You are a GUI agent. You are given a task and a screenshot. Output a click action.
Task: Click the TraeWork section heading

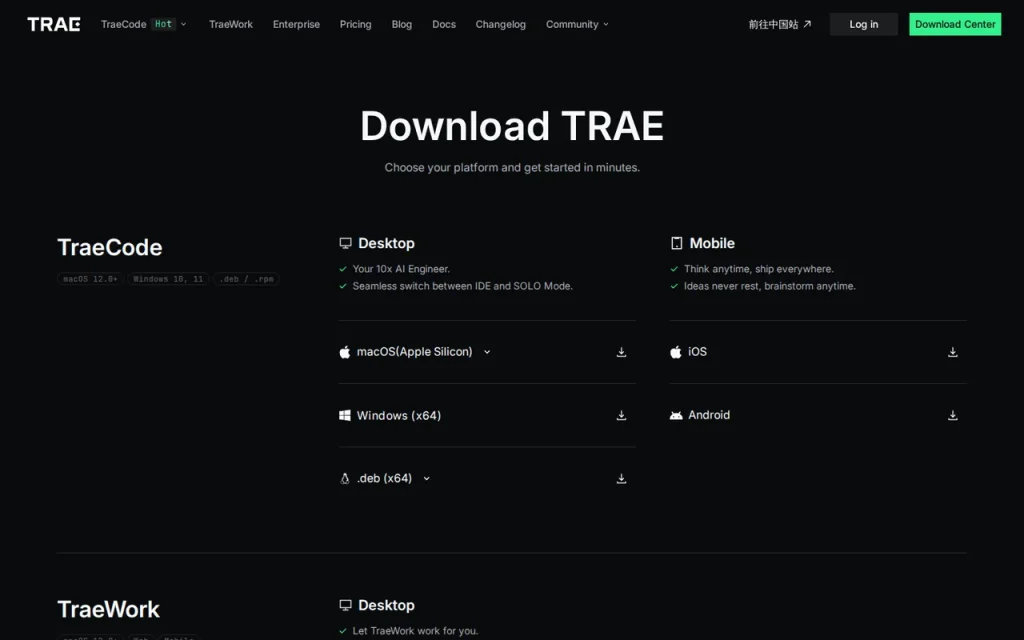point(108,609)
